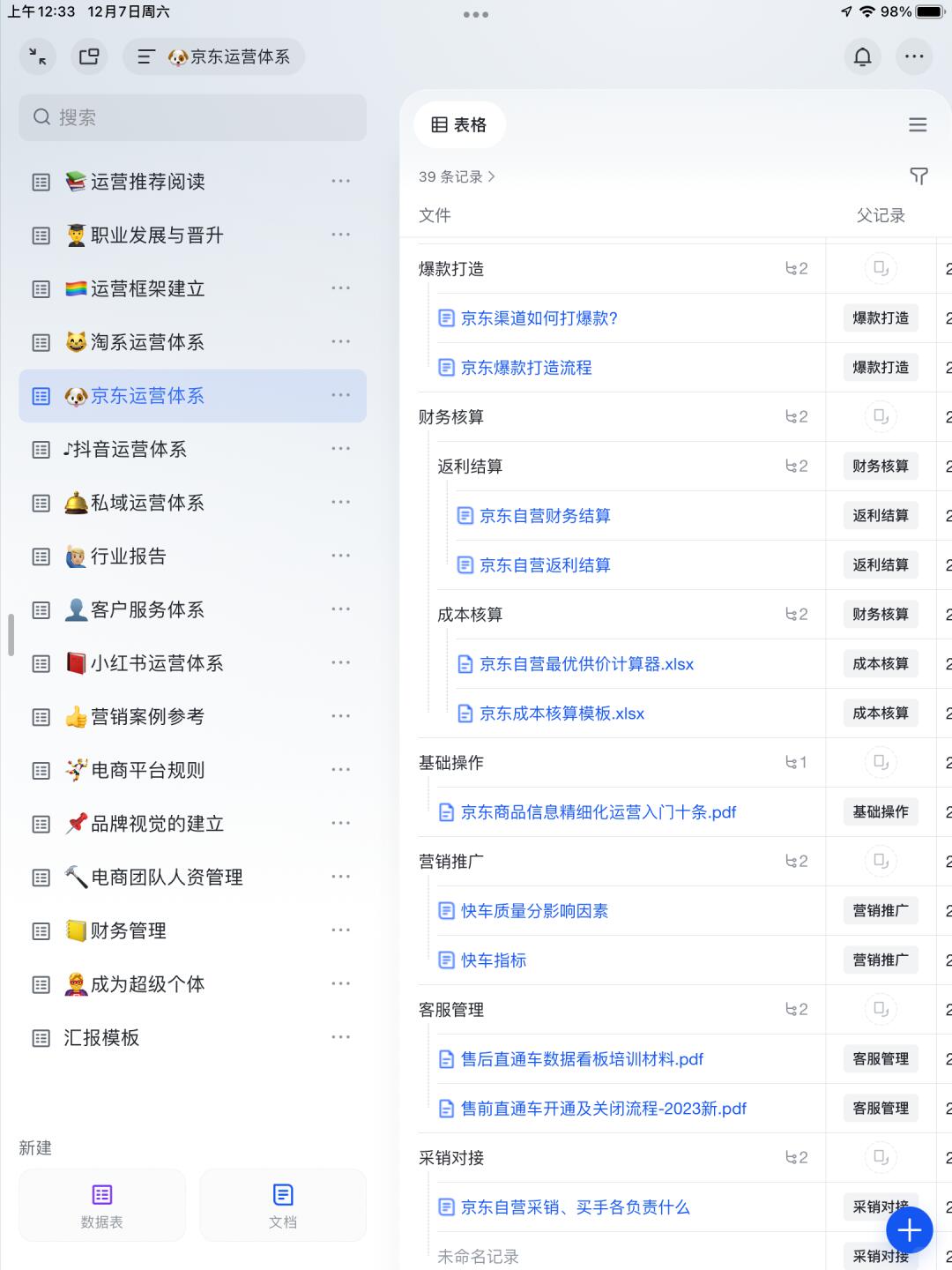Image resolution: width=952 pixels, height=1270 pixels.
Task: Open more options for 客户服务体系
Action: click(x=341, y=609)
